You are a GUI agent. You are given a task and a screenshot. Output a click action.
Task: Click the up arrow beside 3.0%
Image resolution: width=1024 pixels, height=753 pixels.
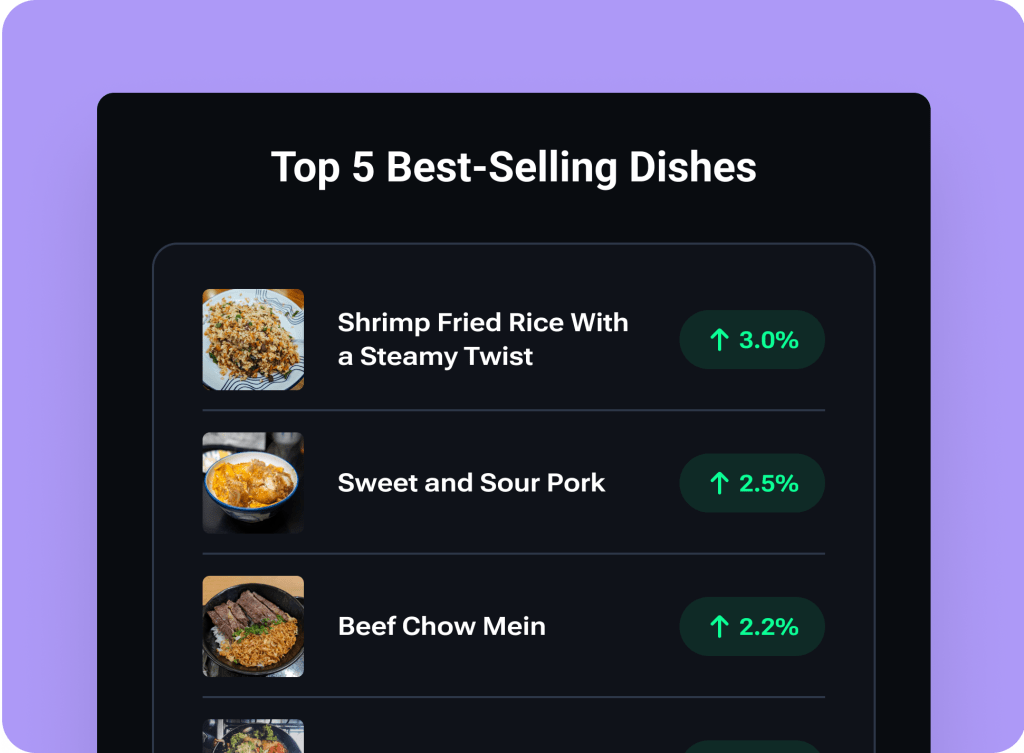coord(719,340)
